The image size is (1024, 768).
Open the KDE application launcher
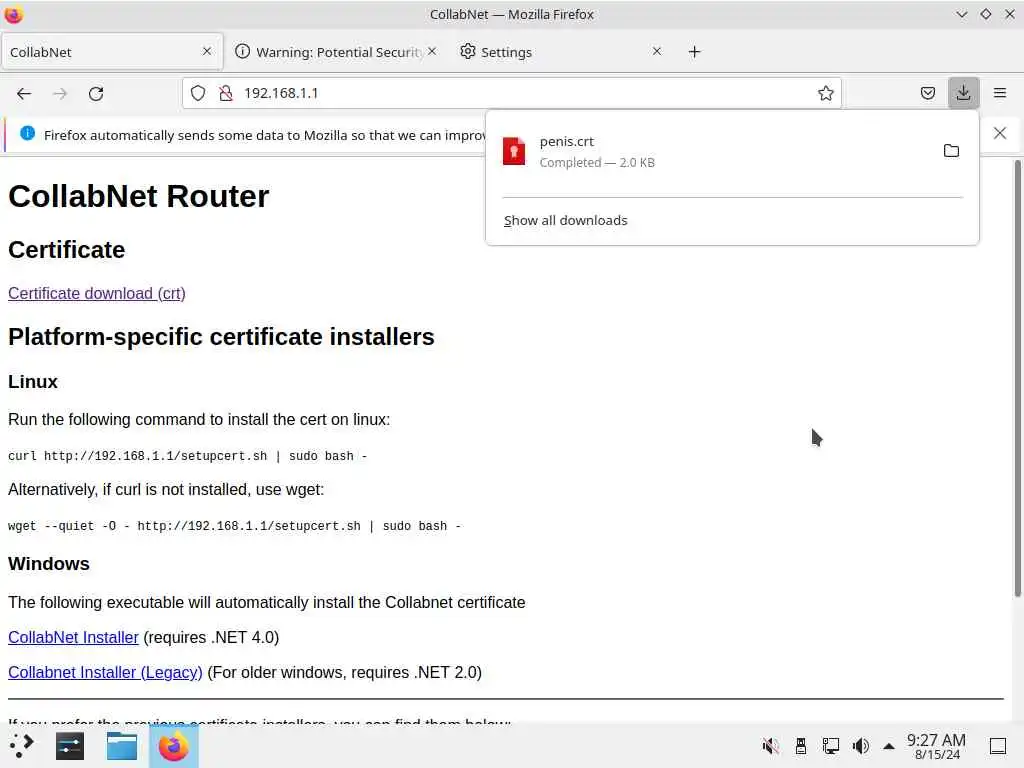(x=22, y=746)
